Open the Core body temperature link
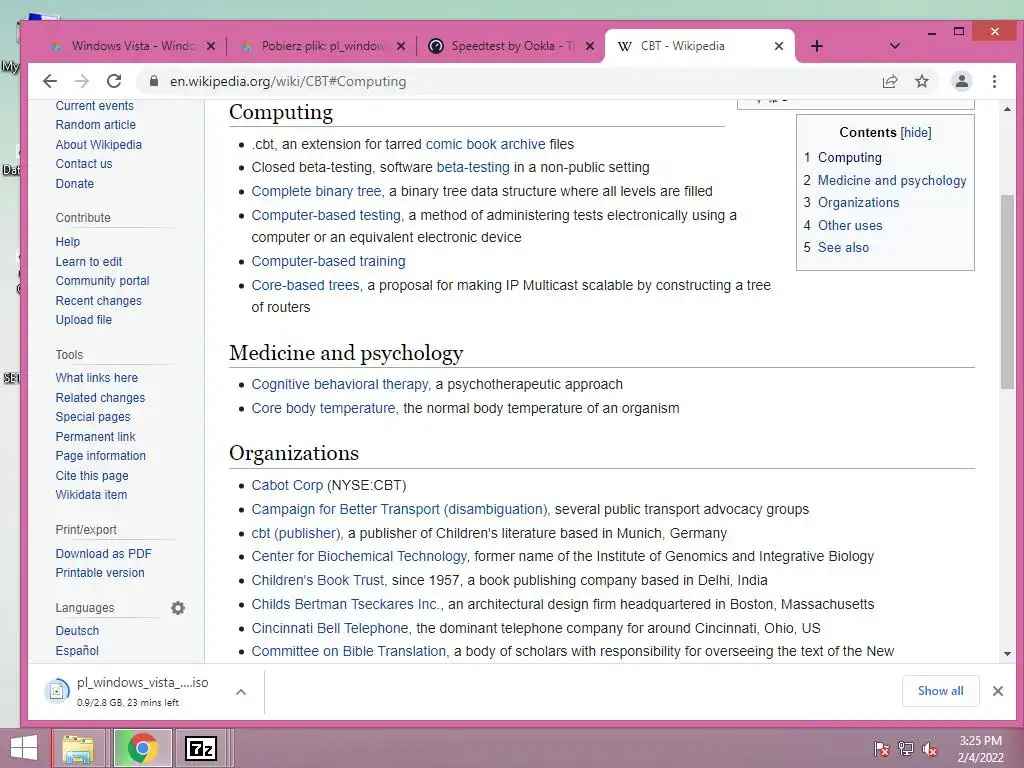This screenshot has height=768, width=1024. [x=323, y=408]
